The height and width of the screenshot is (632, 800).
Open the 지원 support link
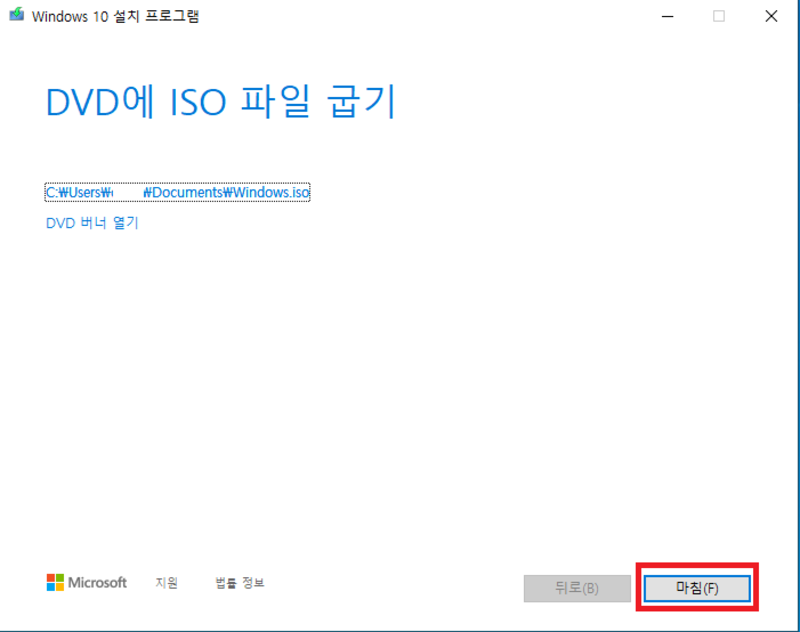[166, 583]
